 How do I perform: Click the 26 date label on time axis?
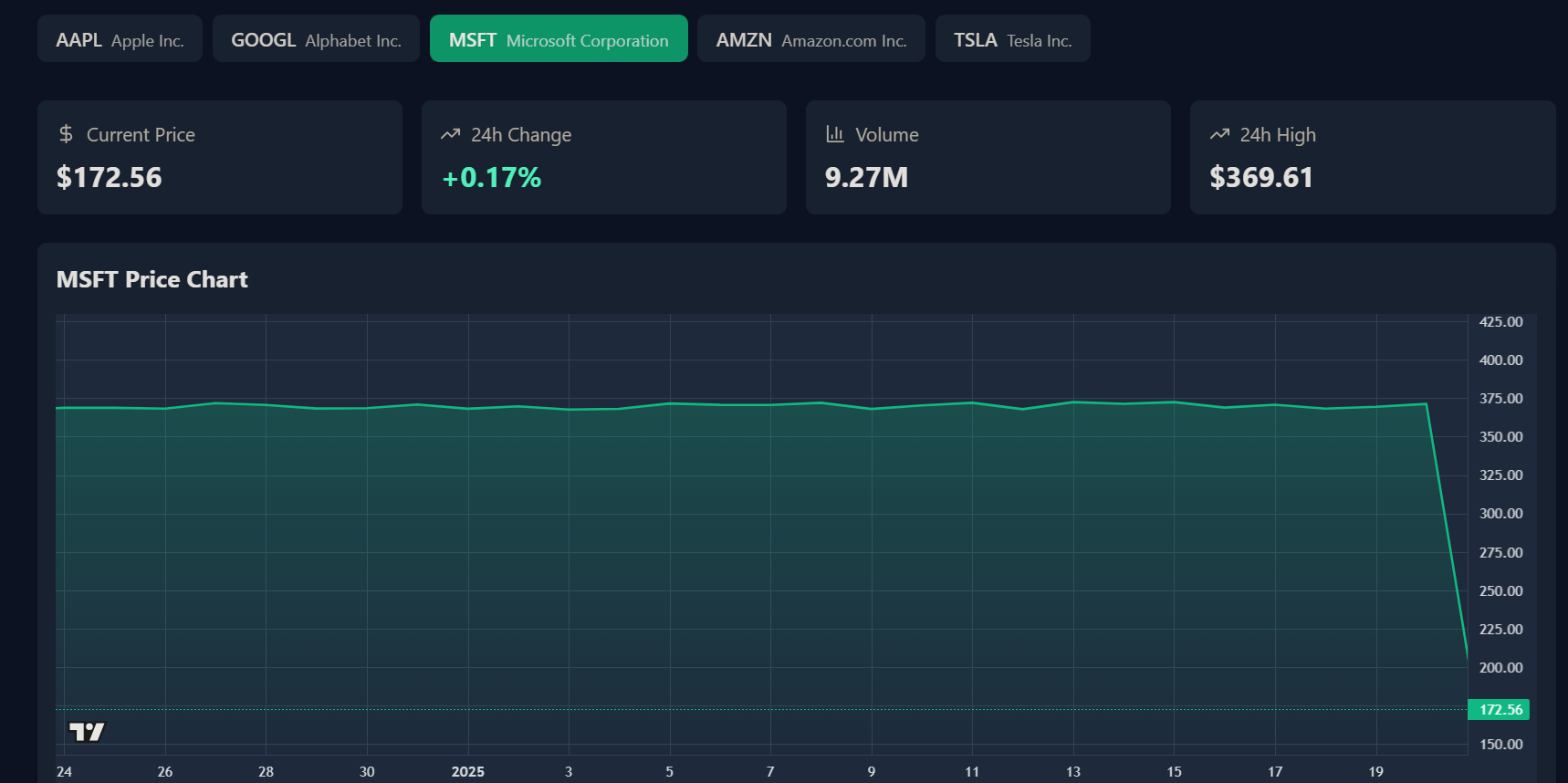165,771
